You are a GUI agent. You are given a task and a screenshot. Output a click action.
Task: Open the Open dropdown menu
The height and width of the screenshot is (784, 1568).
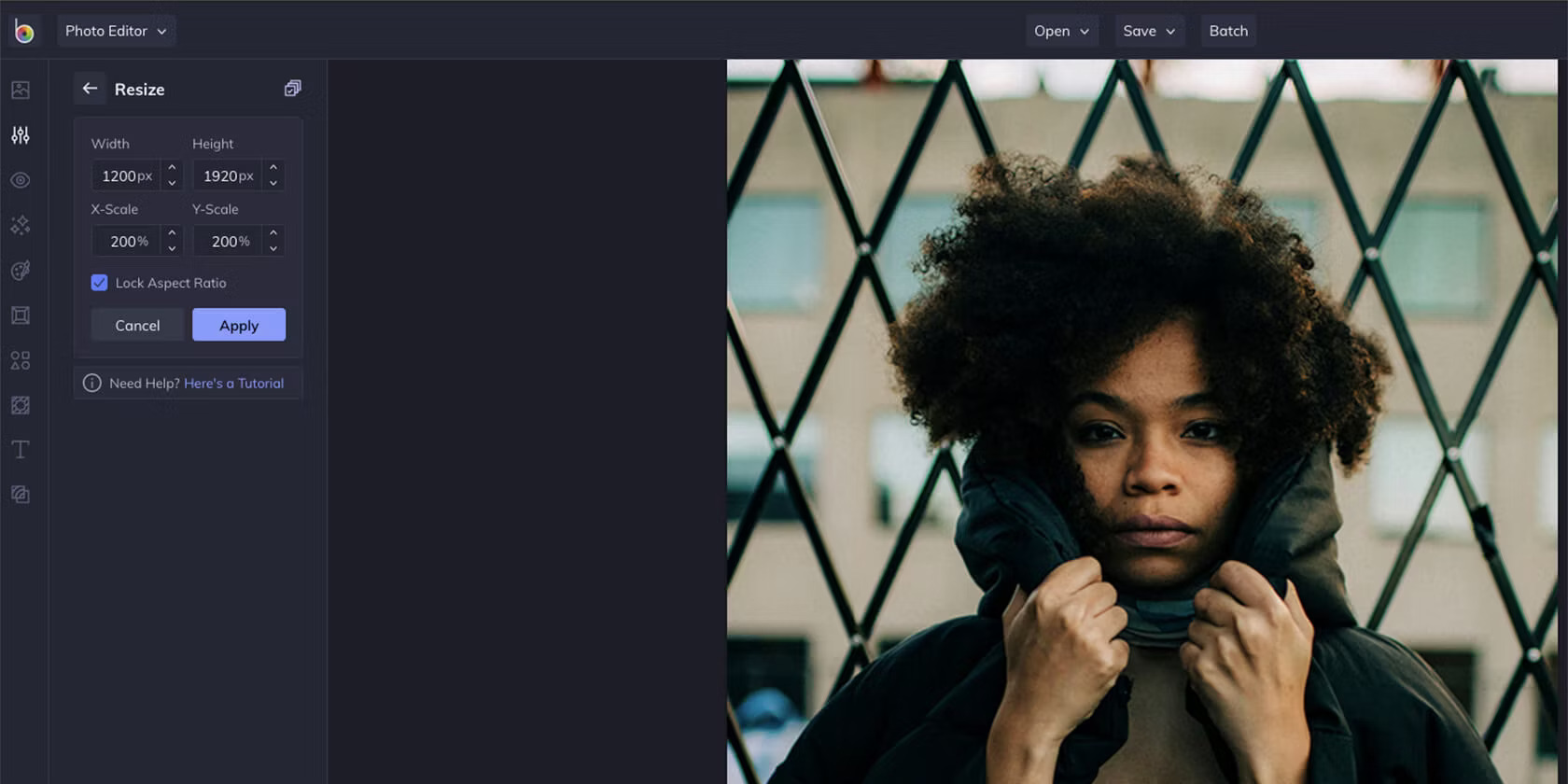point(1061,31)
